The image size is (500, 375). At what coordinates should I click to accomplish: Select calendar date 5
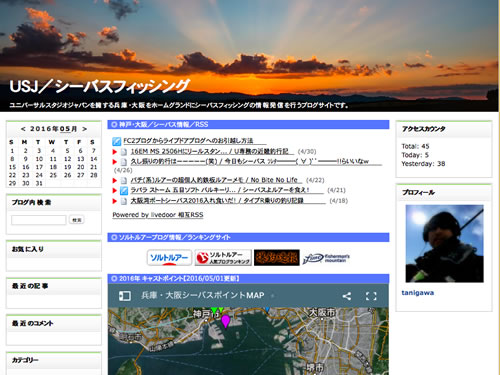tap(67, 151)
